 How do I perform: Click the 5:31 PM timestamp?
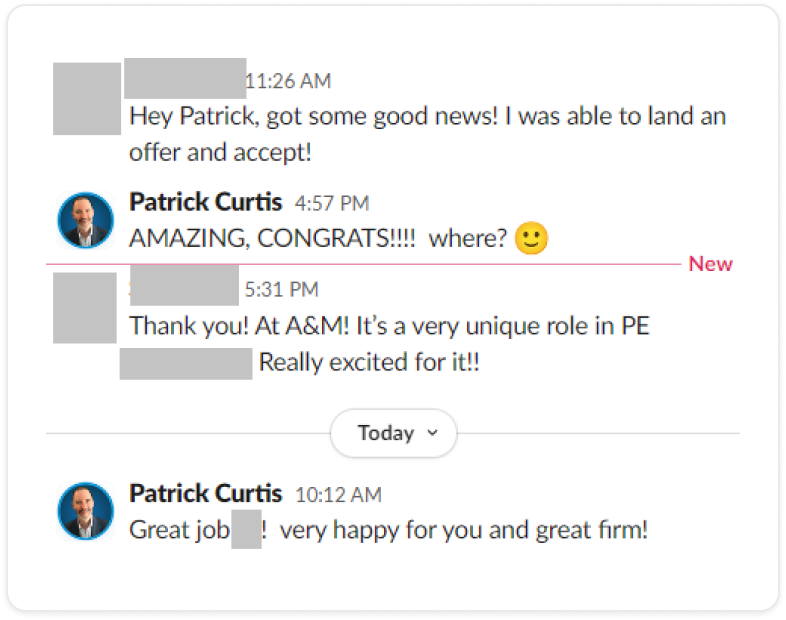[281, 290]
